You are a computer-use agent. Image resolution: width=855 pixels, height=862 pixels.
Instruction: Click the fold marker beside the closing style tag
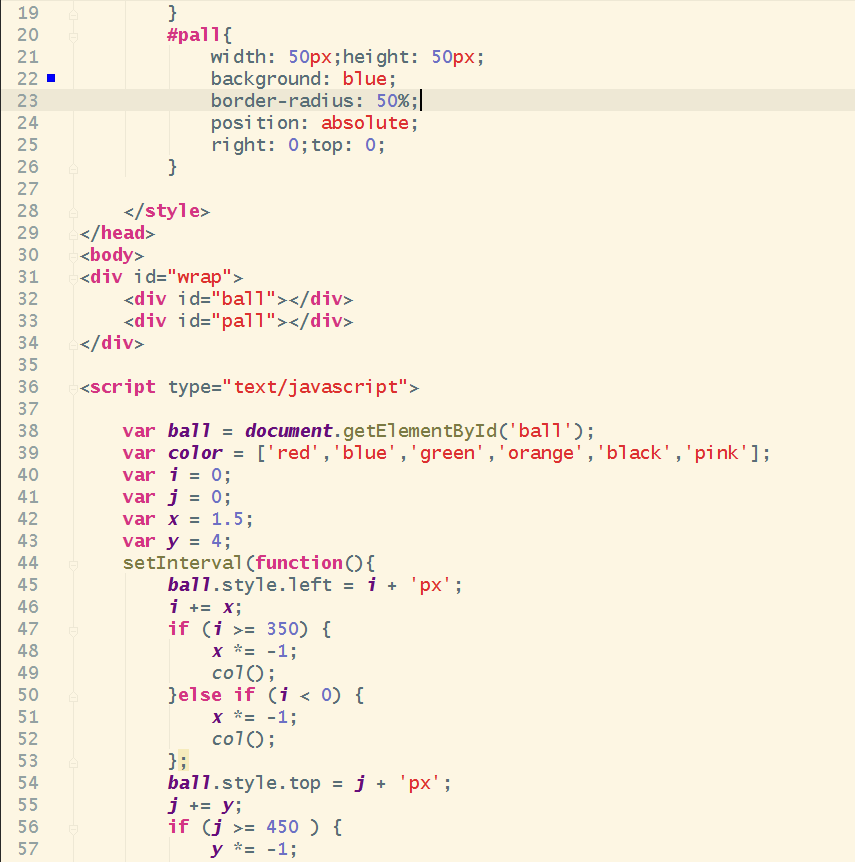[73, 213]
